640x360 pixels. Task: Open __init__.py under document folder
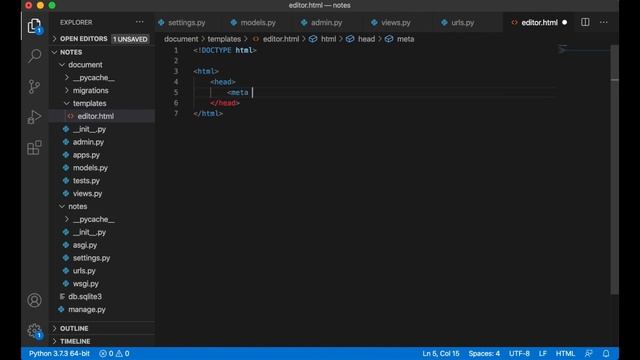pos(102,129)
